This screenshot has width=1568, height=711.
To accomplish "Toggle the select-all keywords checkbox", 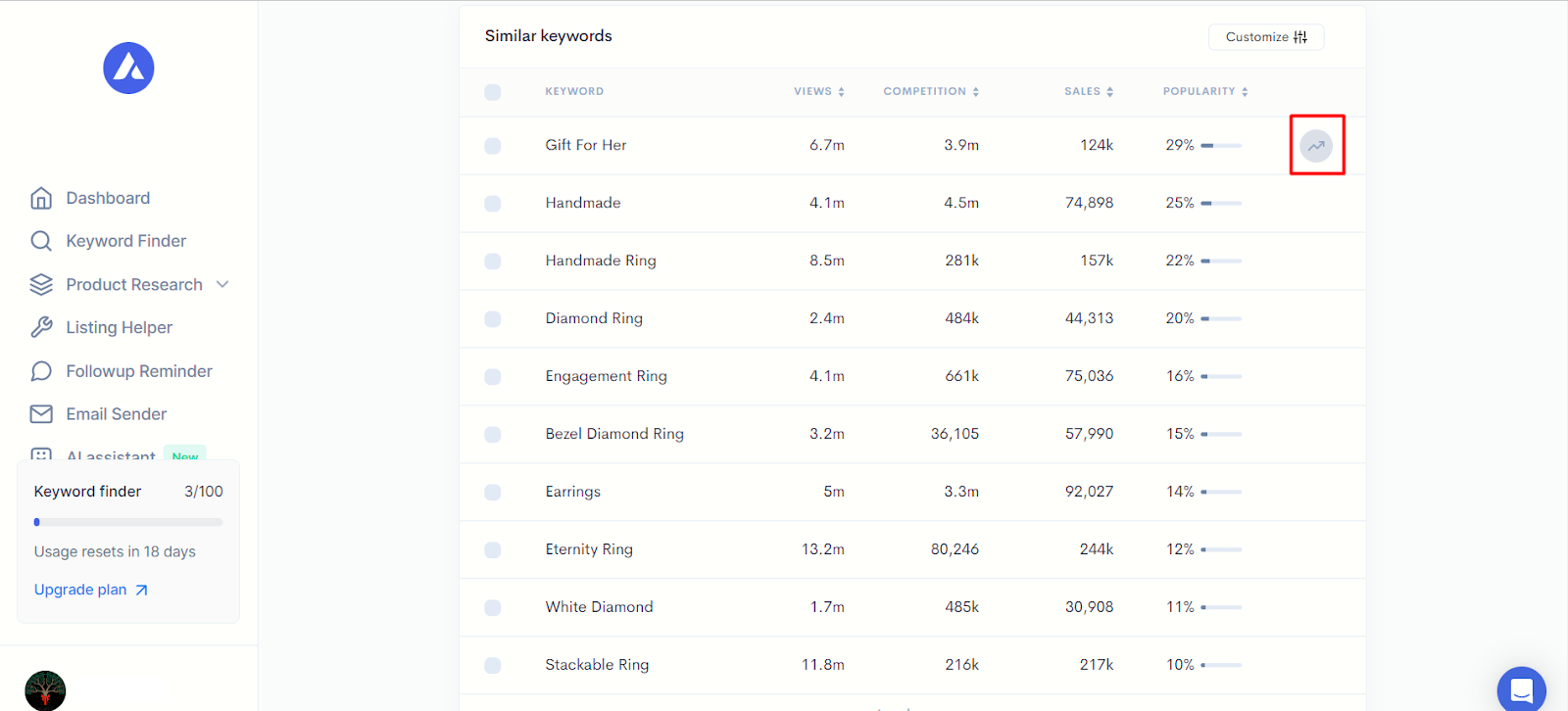I will pos(493,92).
